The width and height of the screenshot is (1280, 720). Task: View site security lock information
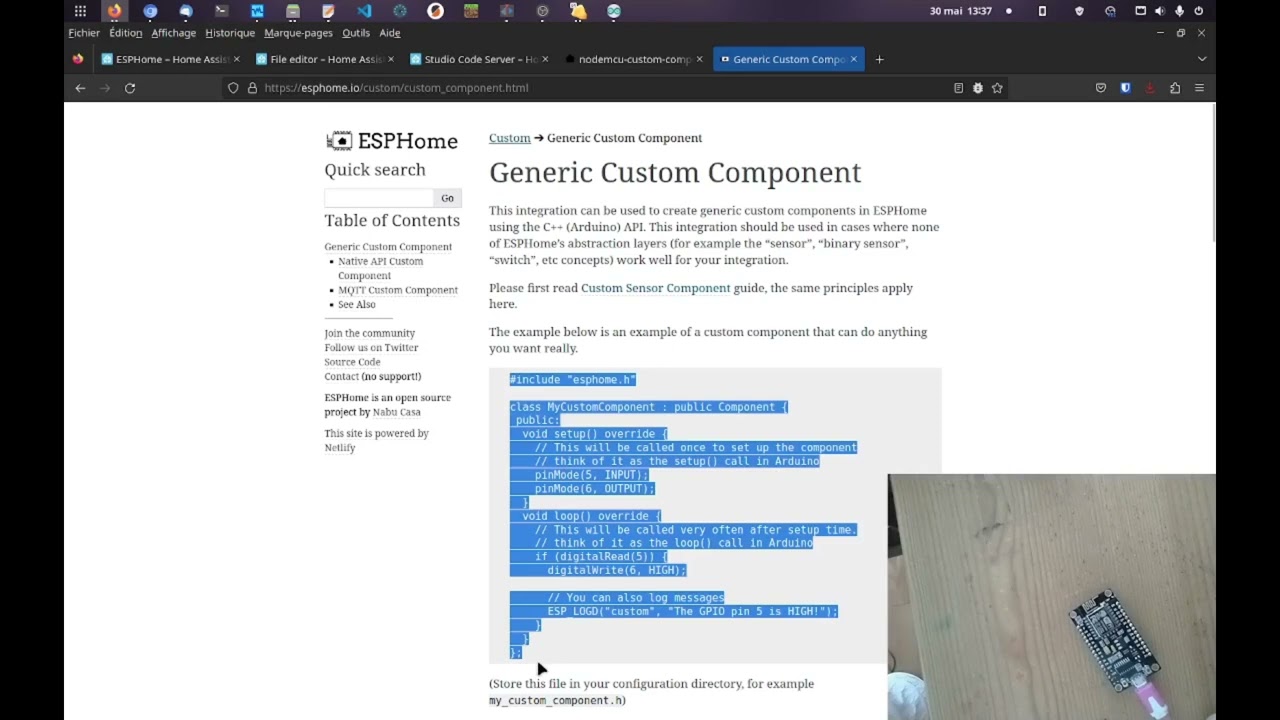(x=252, y=88)
